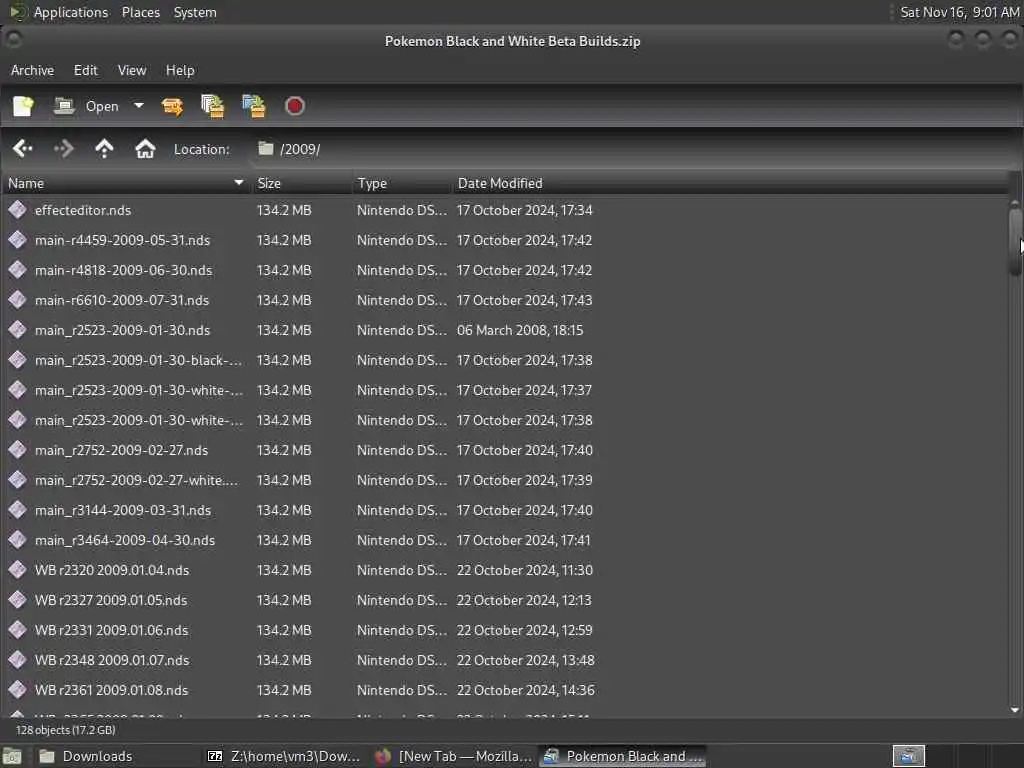Screen dimensions: 1024x768
Task: Click the clock Sat Nov 16, 9:01 AM
Action: (x=959, y=12)
